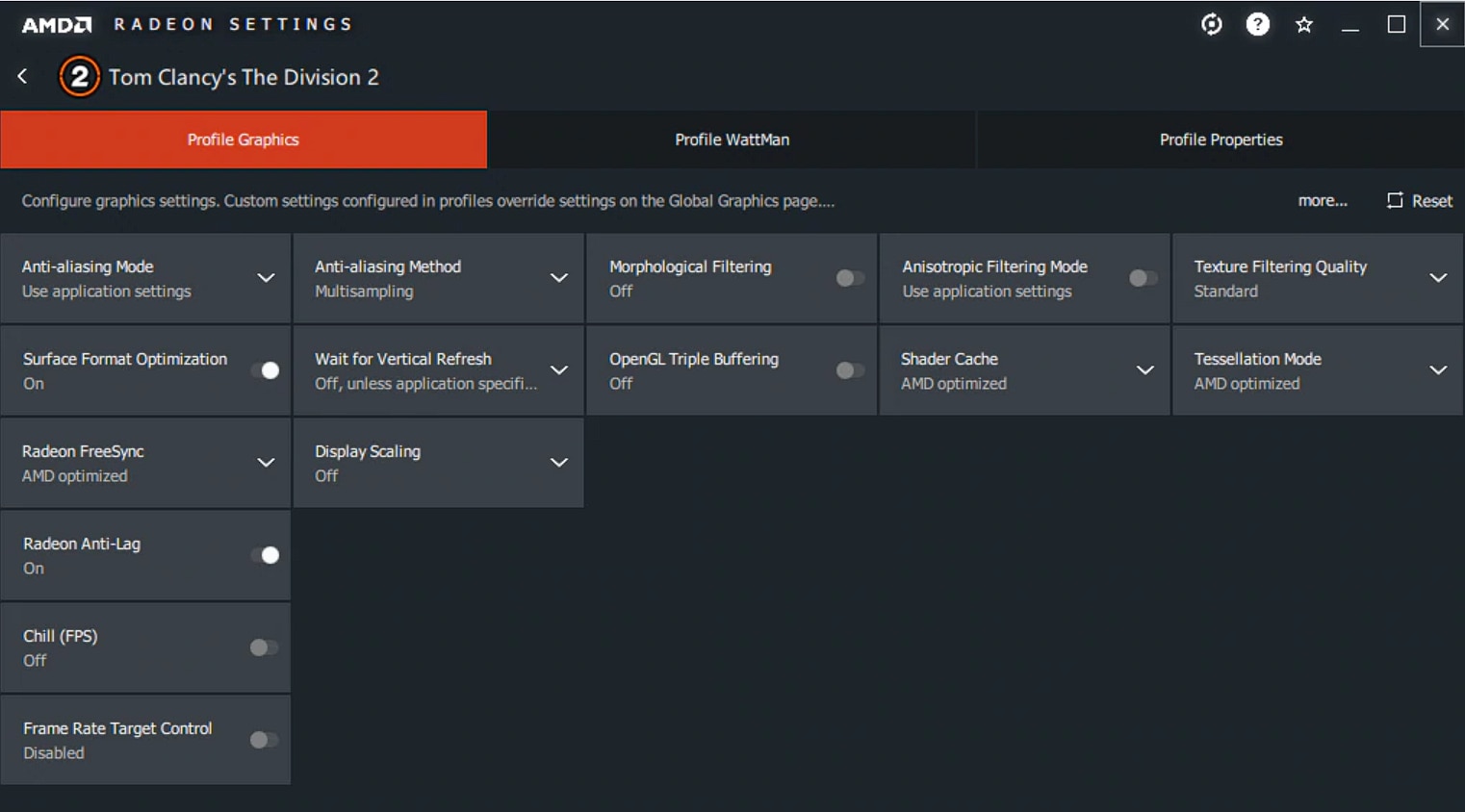This screenshot has width=1465, height=812.
Task: Click the Radeon Anti-Lag label
Action: tap(82, 544)
